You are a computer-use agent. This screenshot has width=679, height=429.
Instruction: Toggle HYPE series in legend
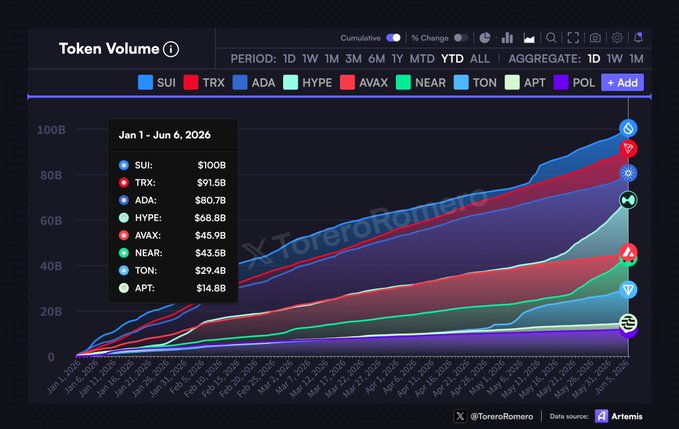307,82
